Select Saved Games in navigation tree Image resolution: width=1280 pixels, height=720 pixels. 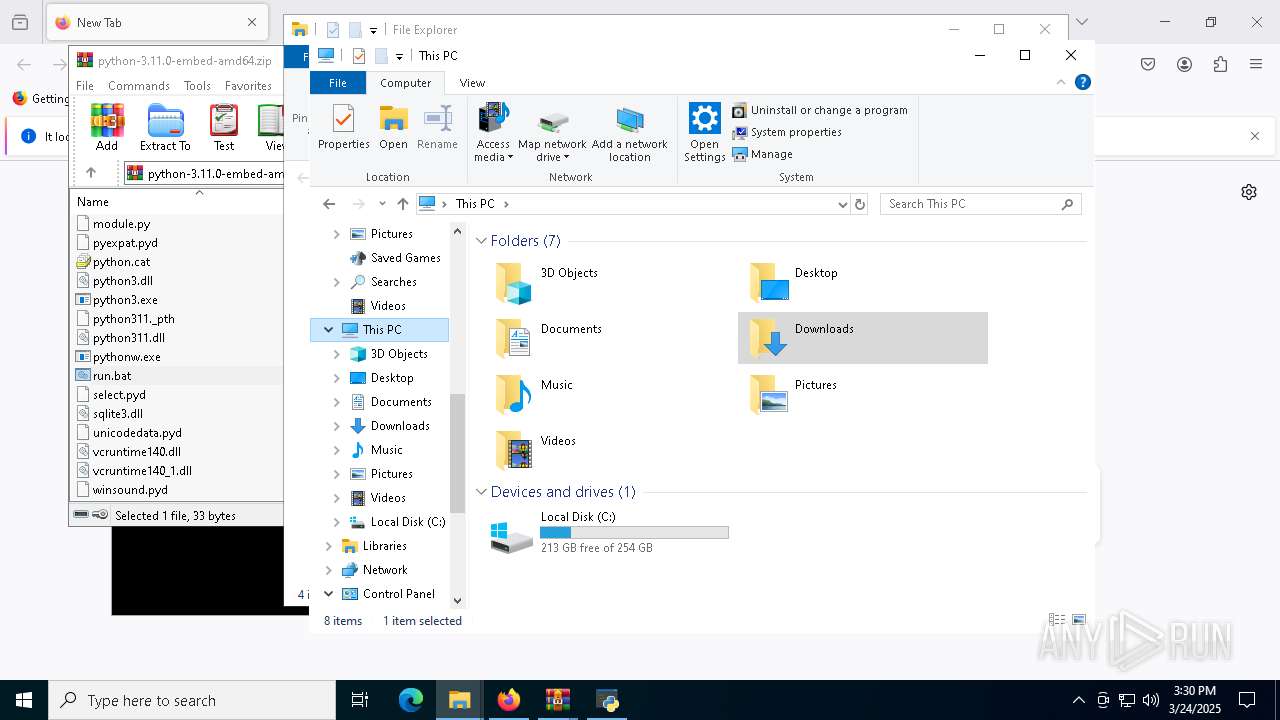(x=395, y=258)
